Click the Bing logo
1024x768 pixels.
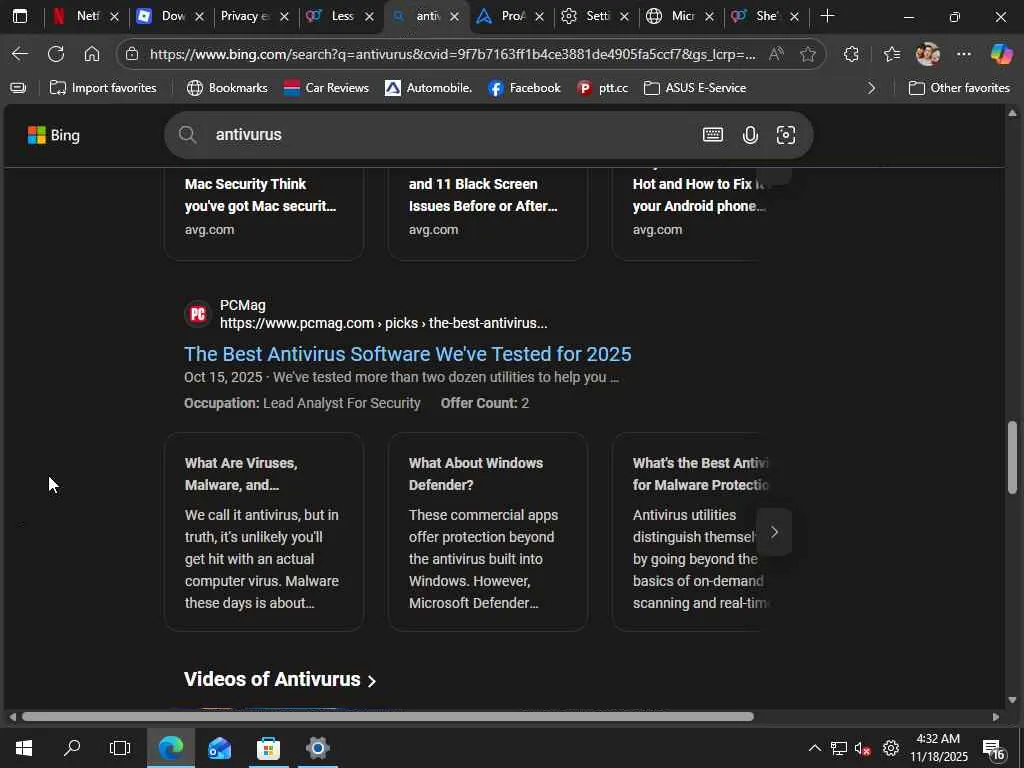point(54,135)
